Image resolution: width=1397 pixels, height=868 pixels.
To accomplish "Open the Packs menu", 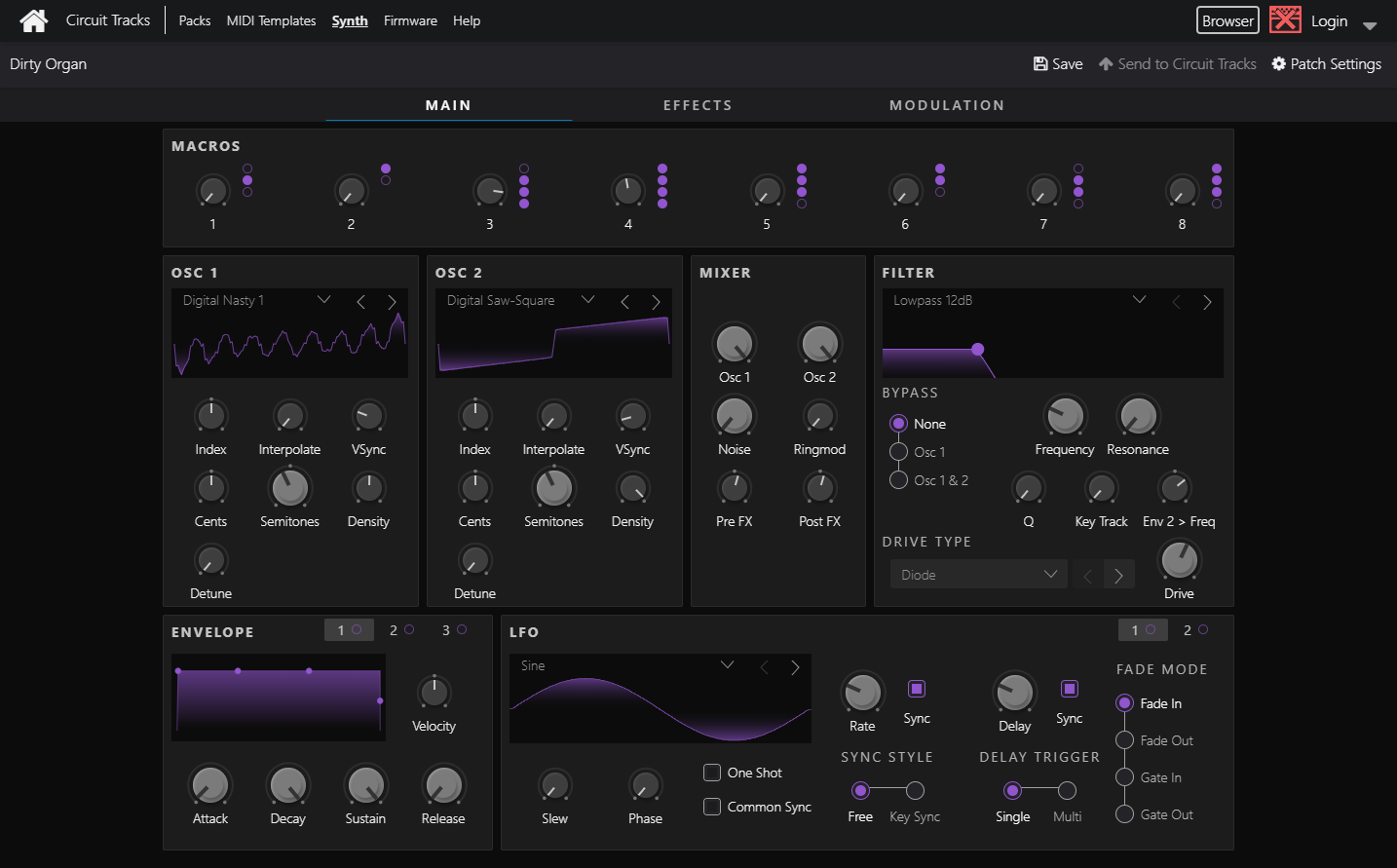I will click(194, 20).
